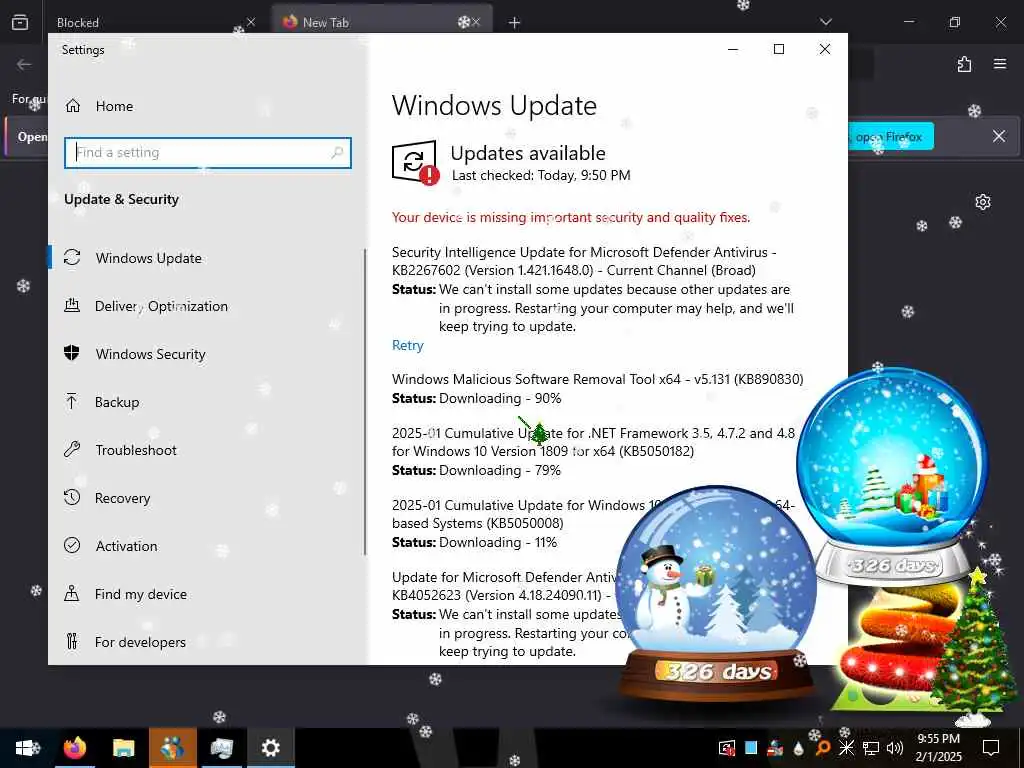This screenshot has width=1024, height=768.
Task: Click the Malicious Software Removal Tool title
Action: [598, 379]
